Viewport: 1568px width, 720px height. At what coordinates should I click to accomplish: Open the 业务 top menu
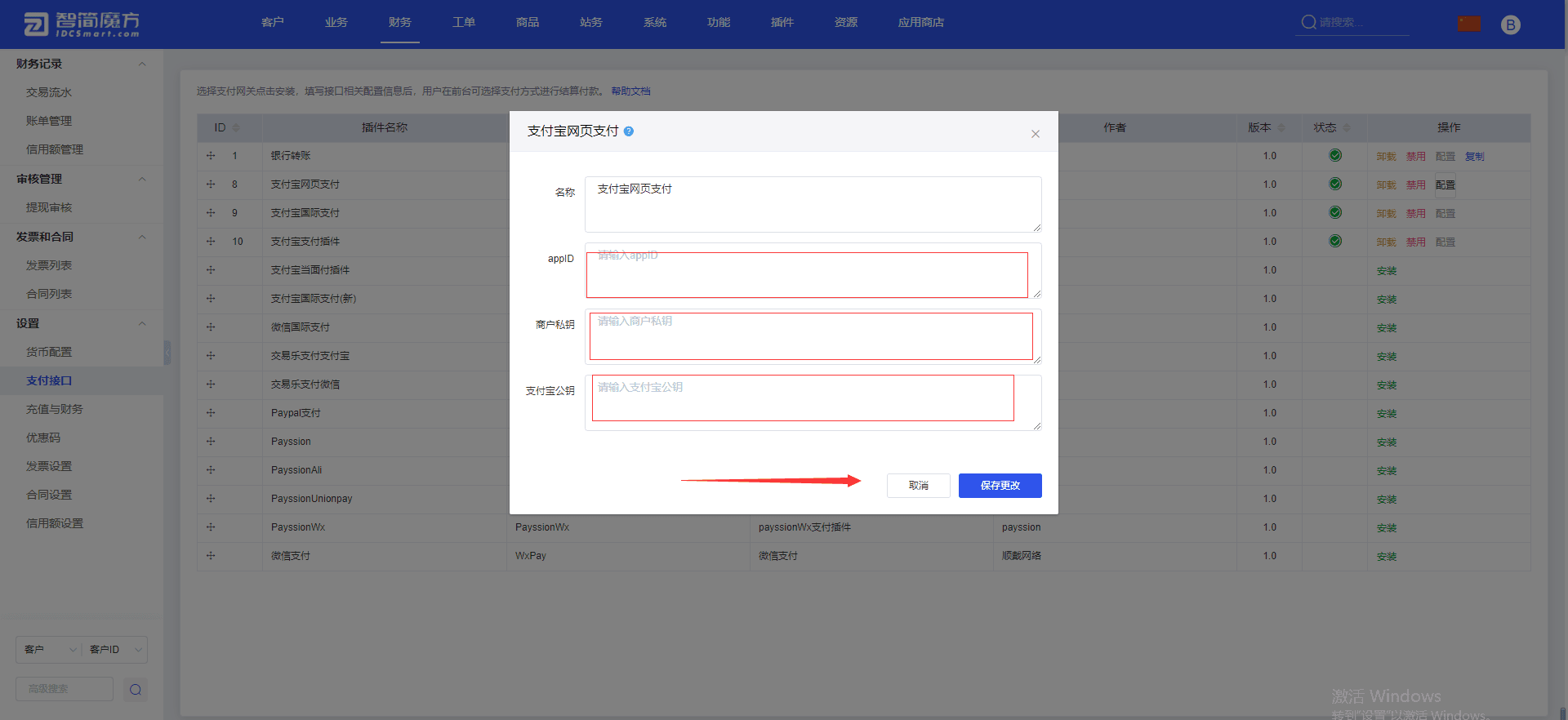pos(336,23)
